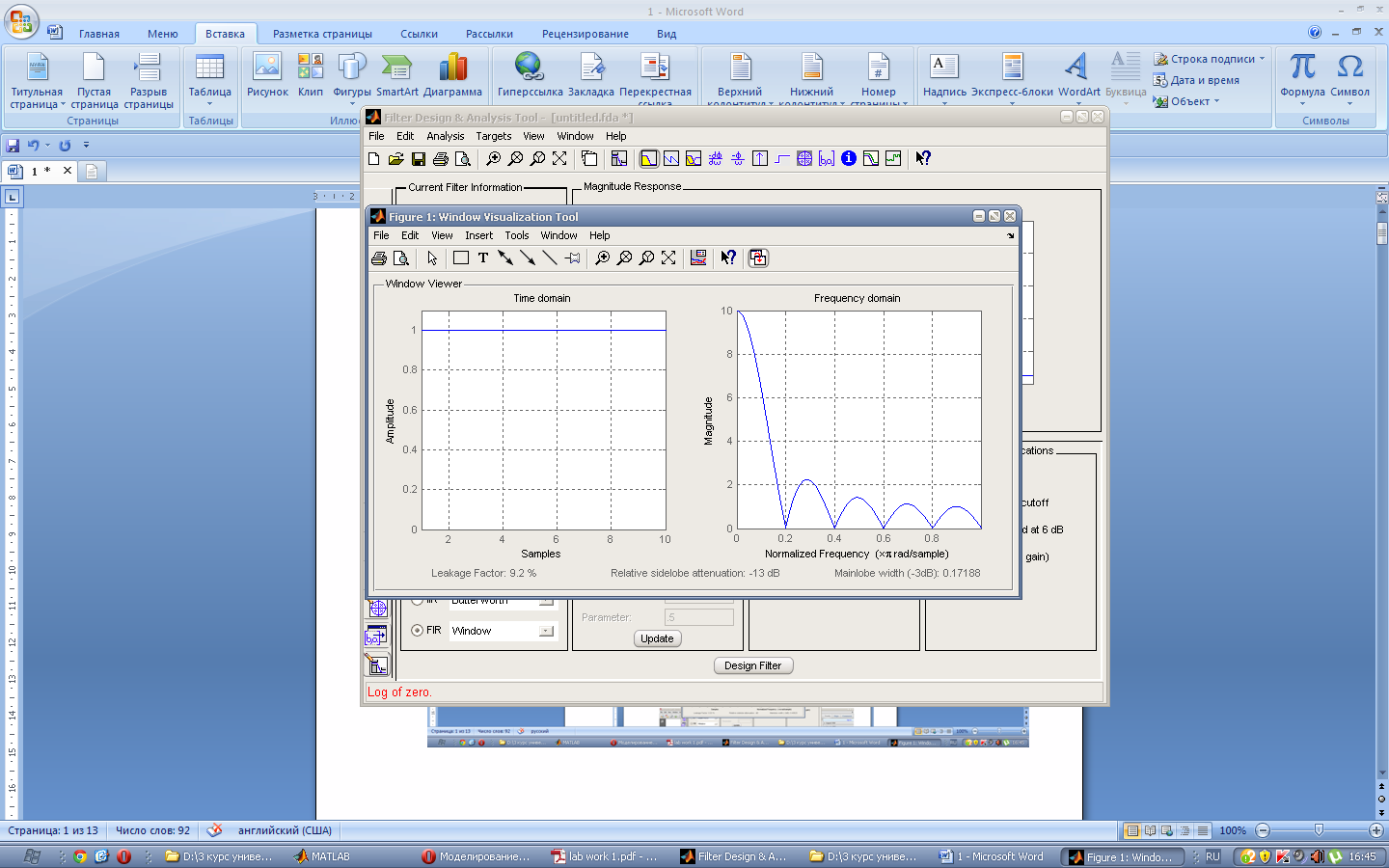The width and height of the screenshot is (1389, 868).
Task: Show the Legend in the Window Visualization Tool
Action: point(698,258)
